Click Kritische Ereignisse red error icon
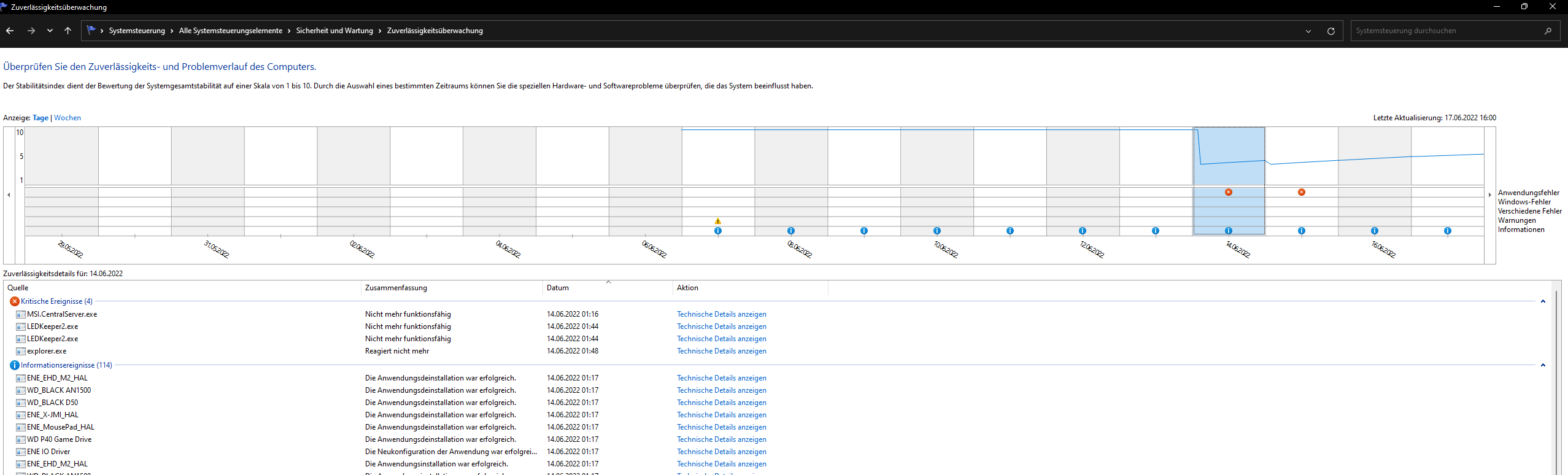The height and width of the screenshot is (475, 1568). pyautogui.click(x=15, y=301)
